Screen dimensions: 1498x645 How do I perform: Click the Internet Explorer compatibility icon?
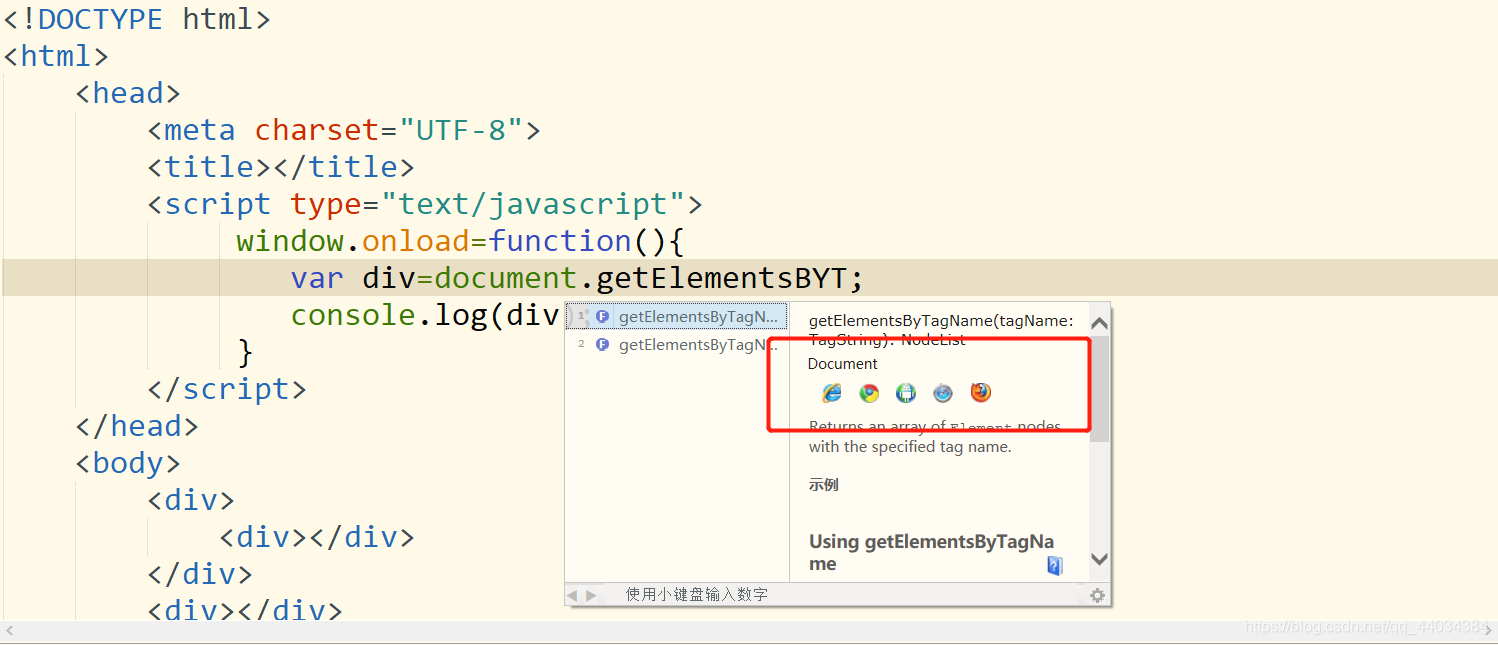coord(831,392)
